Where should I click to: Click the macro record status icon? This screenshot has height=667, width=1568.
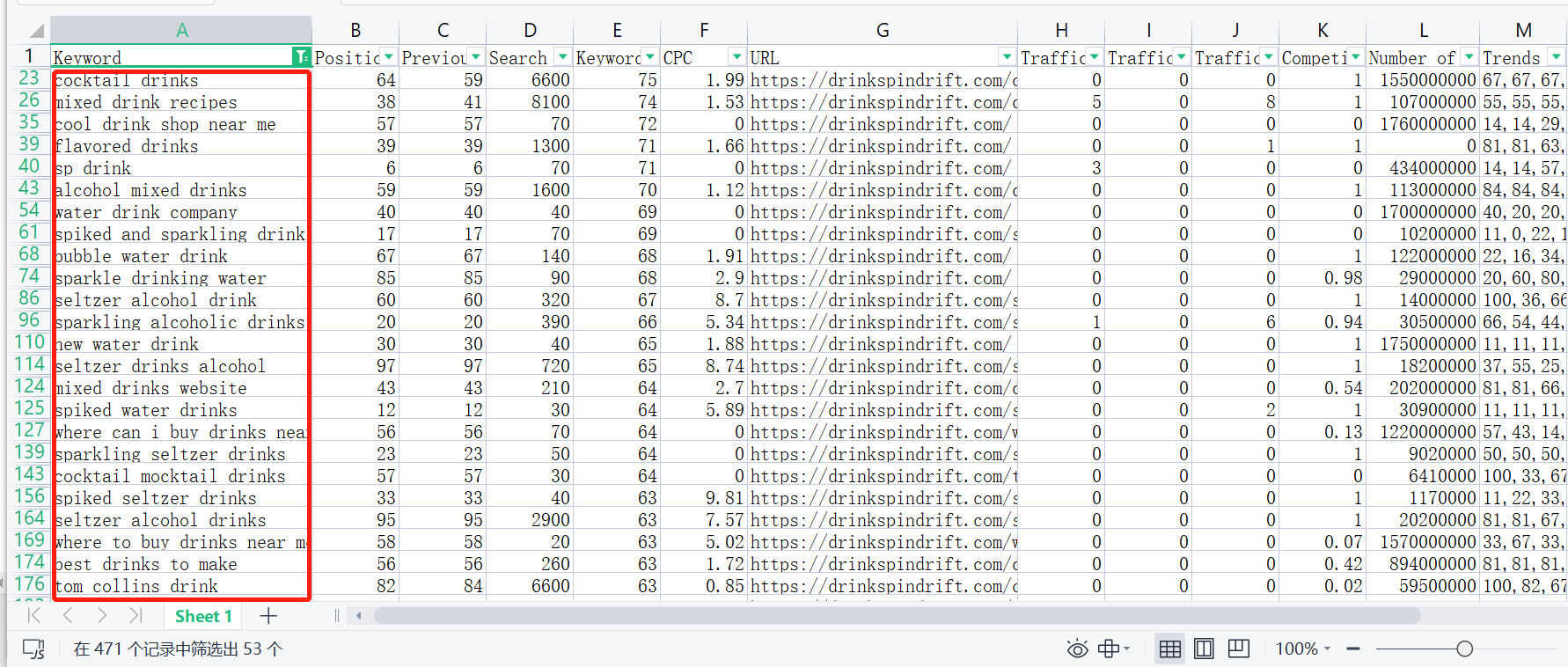click(x=33, y=649)
